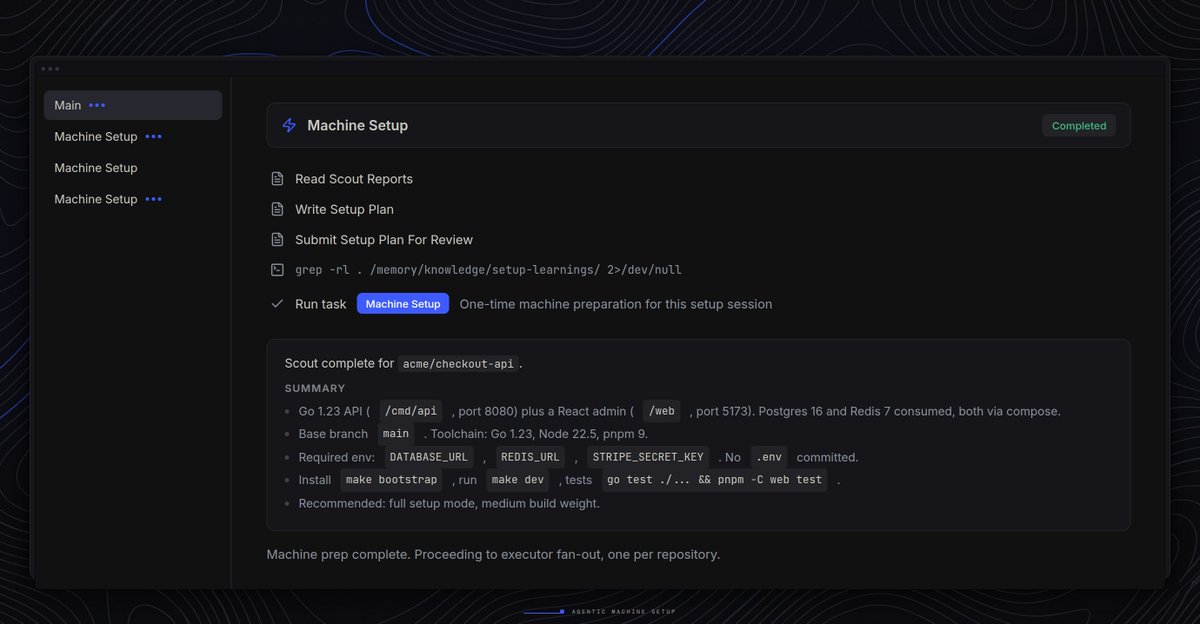Click the blue Machine Setup task badge
Screen dimensions: 1200x624
(403, 304)
